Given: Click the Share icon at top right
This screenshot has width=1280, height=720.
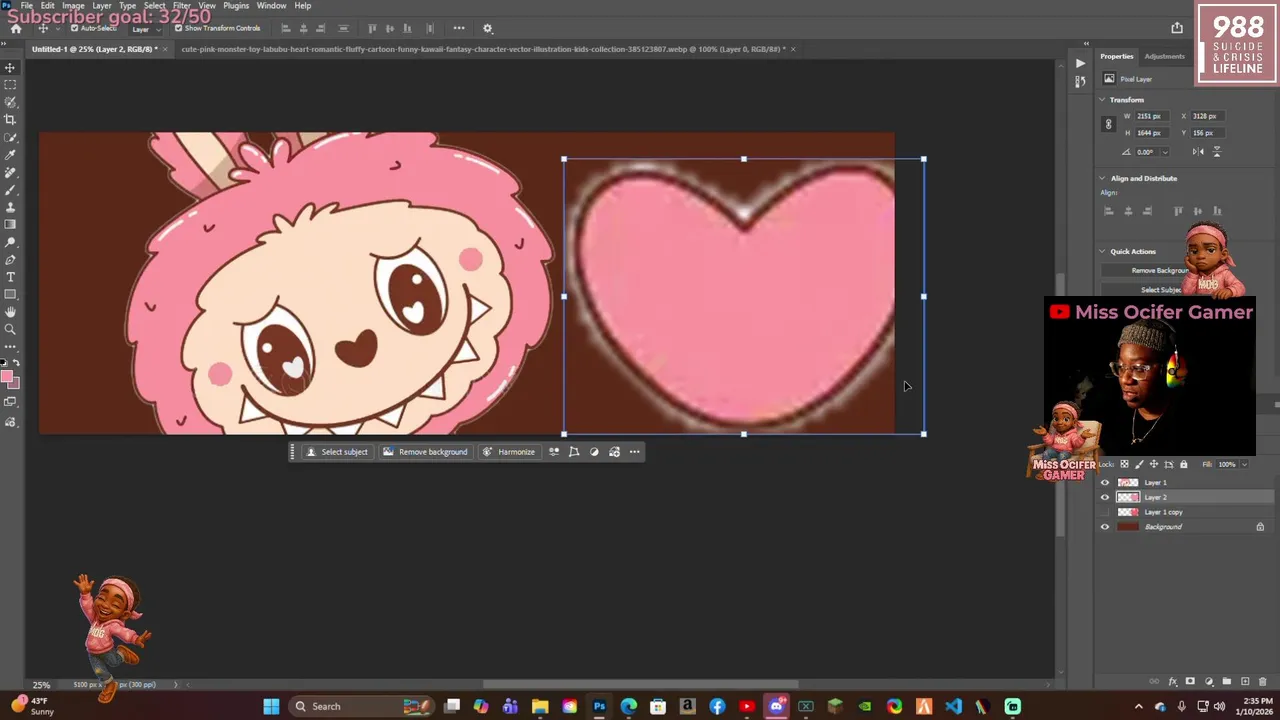Looking at the screenshot, I should point(1177,28).
